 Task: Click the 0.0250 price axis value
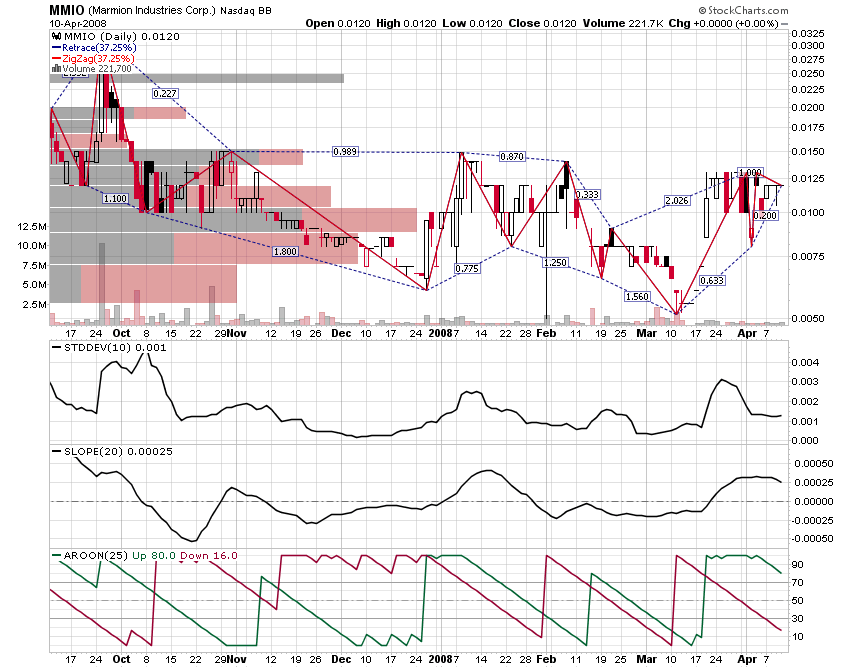[x=808, y=74]
